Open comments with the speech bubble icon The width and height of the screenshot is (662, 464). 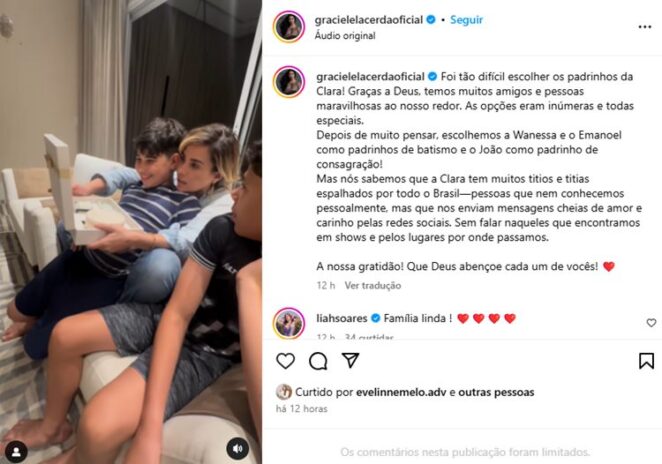[318, 361]
